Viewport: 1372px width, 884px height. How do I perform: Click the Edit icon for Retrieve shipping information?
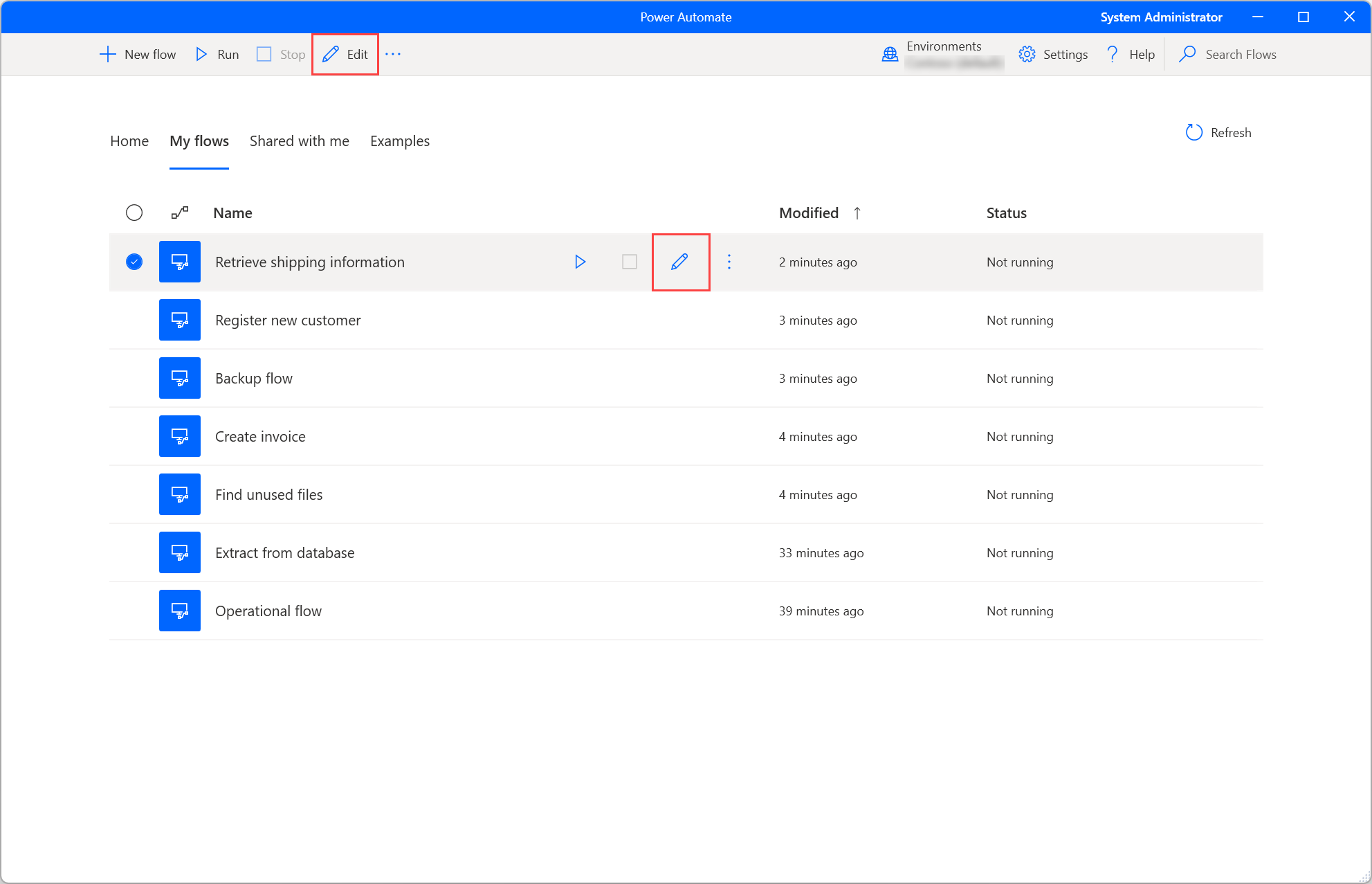point(680,262)
